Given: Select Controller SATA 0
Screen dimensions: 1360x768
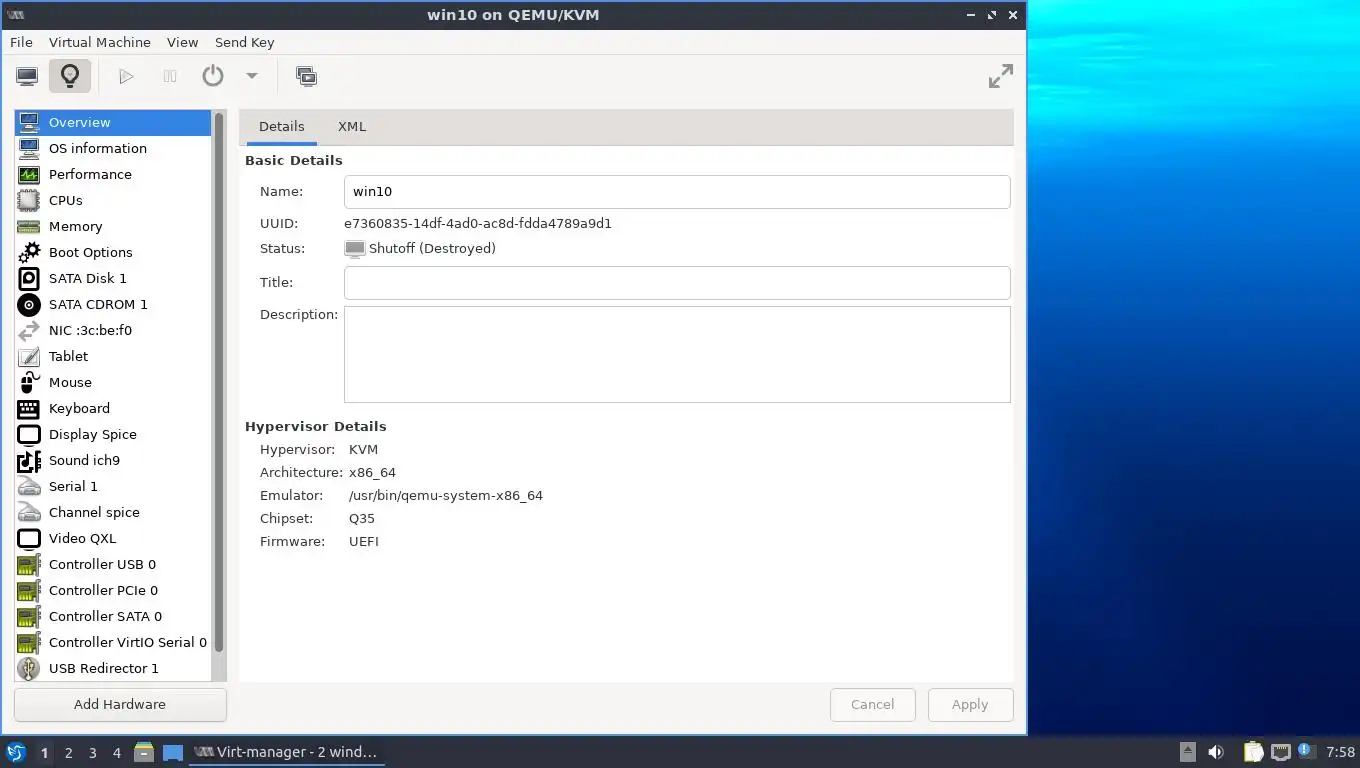Looking at the screenshot, I should (113, 616).
